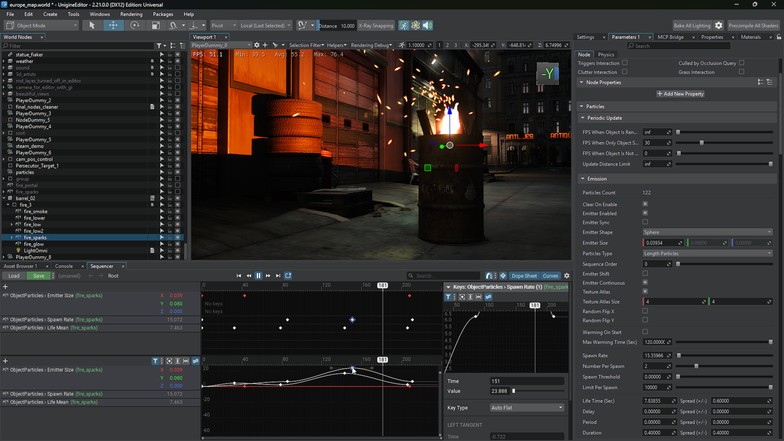Open the Pivot dropdown
The height and width of the screenshot is (441, 784).
(x=224, y=26)
